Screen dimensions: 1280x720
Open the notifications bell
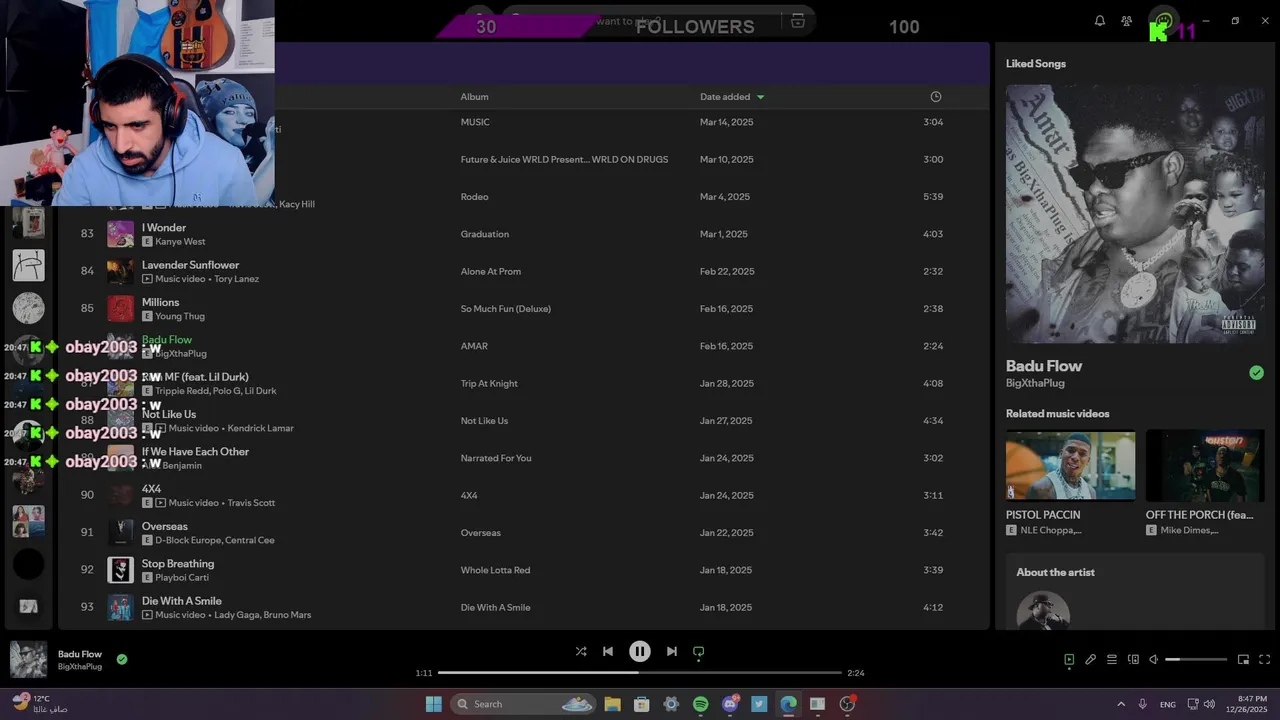pyautogui.click(x=1100, y=20)
